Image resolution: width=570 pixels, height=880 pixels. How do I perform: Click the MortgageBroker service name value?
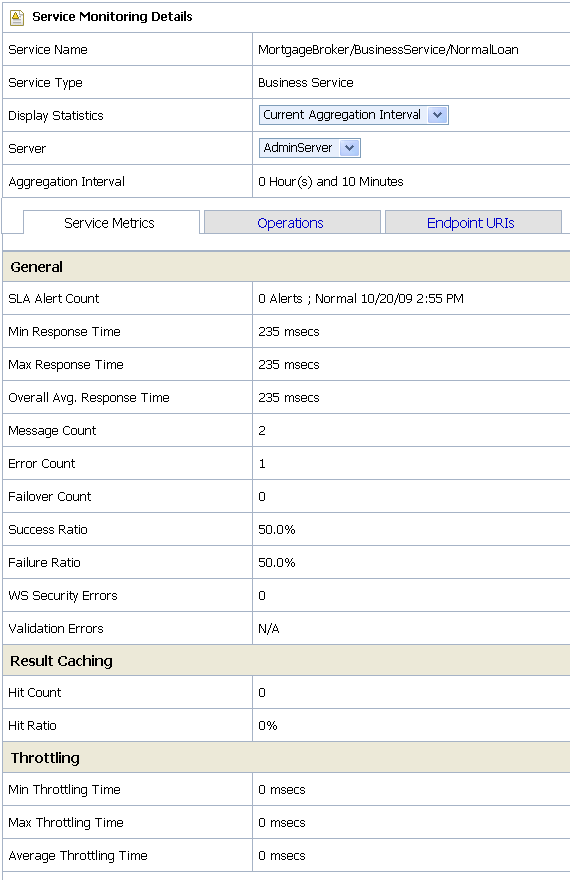pos(388,50)
